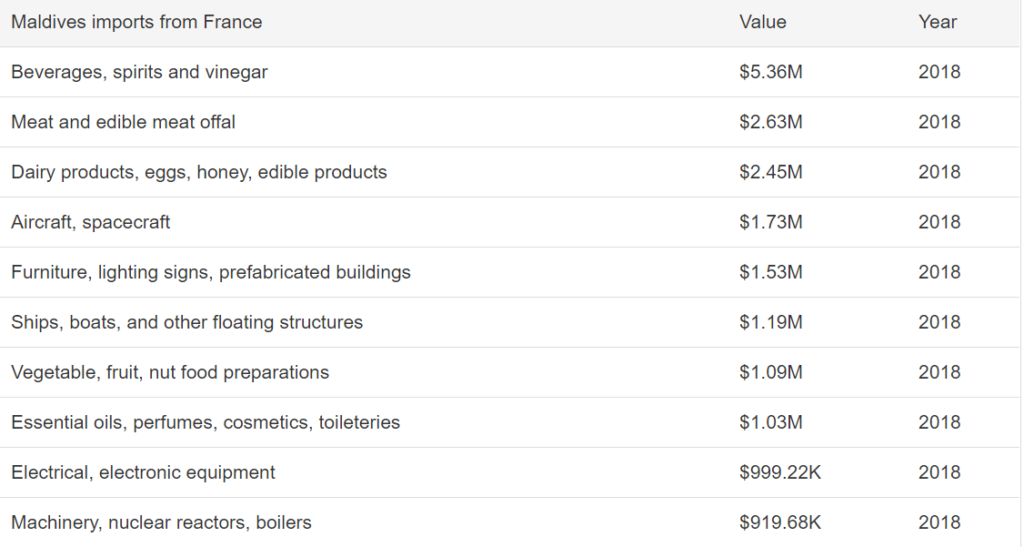Open Vegetable, fruit, nut food preparations

[x=170, y=373]
